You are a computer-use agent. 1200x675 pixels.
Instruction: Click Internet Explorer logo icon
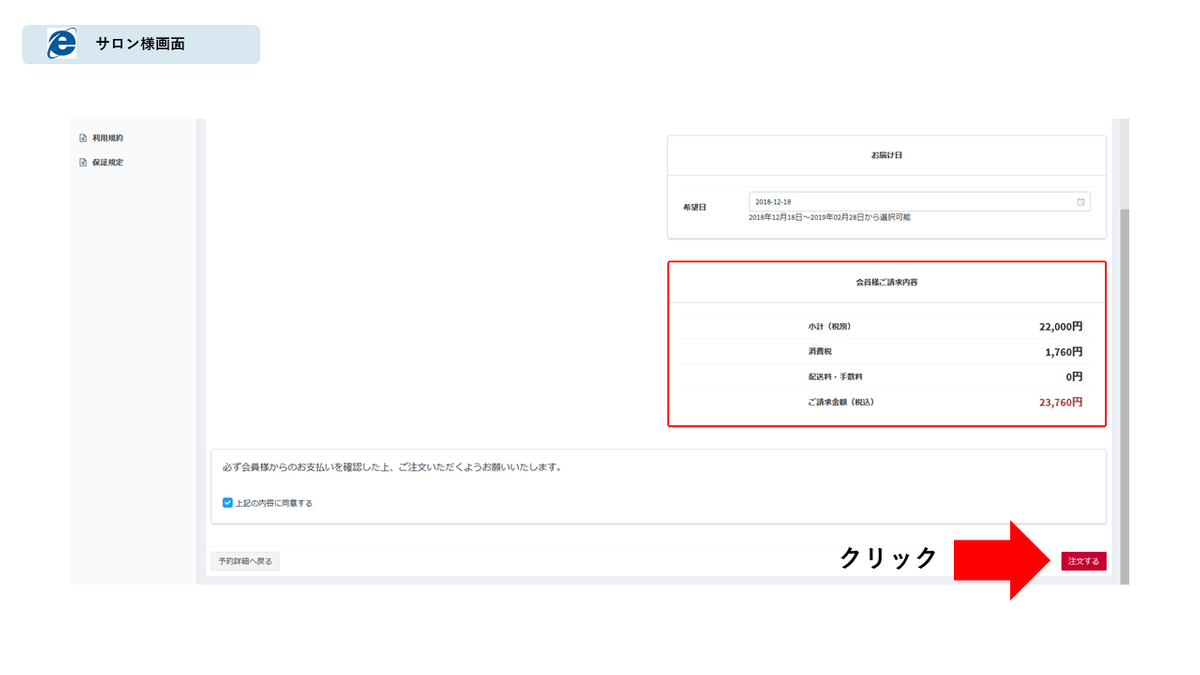pyautogui.click(x=61, y=44)
